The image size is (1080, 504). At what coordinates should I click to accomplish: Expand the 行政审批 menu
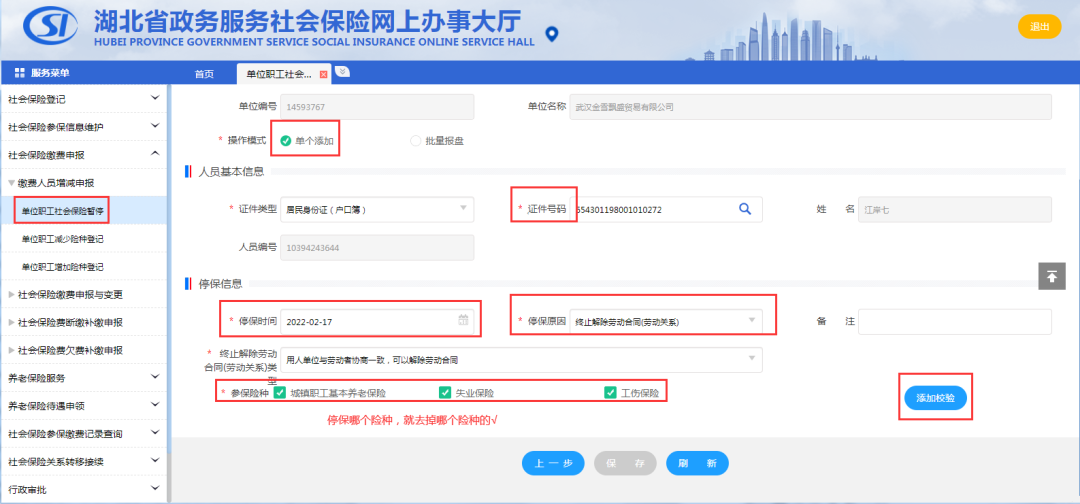tap(83, 490)
